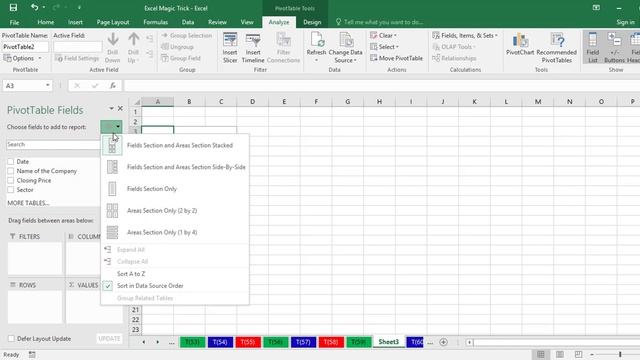Enable Defer Layout Update
640x360 pixels.
11,338
